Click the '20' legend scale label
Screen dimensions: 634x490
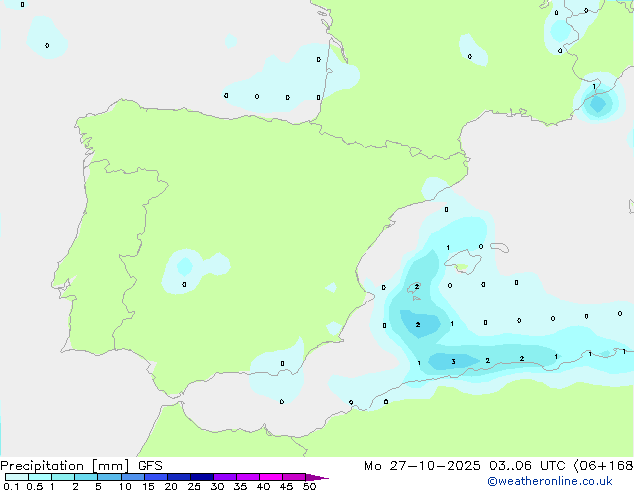tap(171, 486)
